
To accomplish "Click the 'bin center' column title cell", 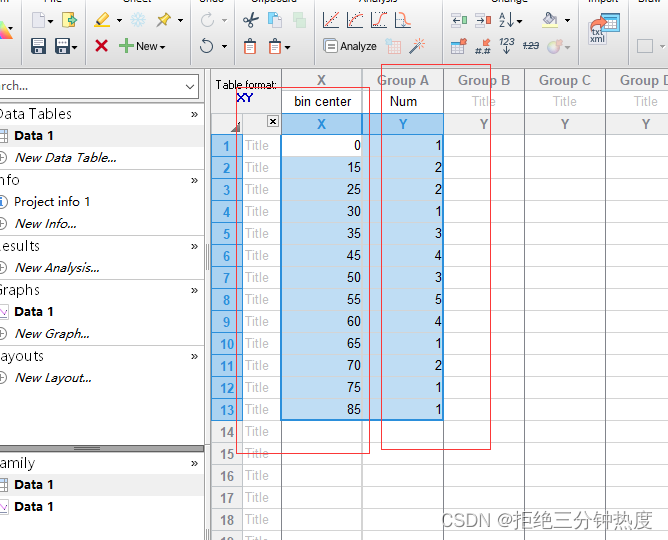I will coord(322,102).
